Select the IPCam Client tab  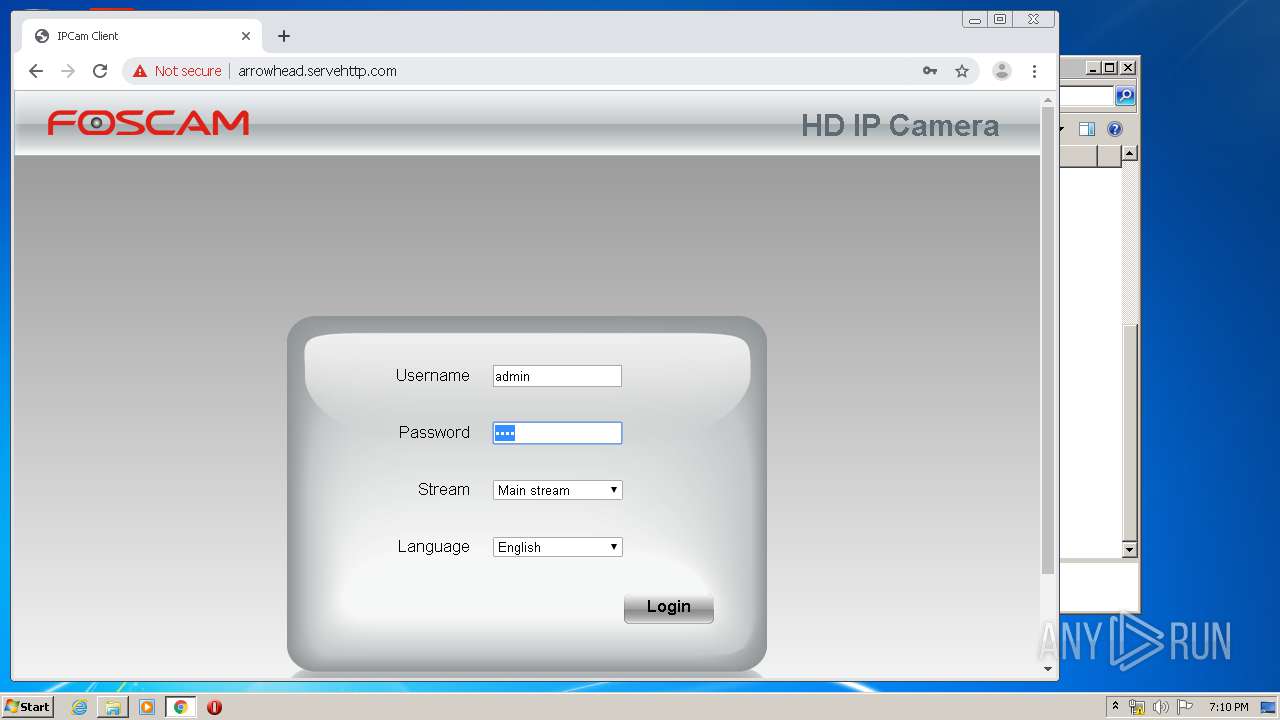coord(143,36)
